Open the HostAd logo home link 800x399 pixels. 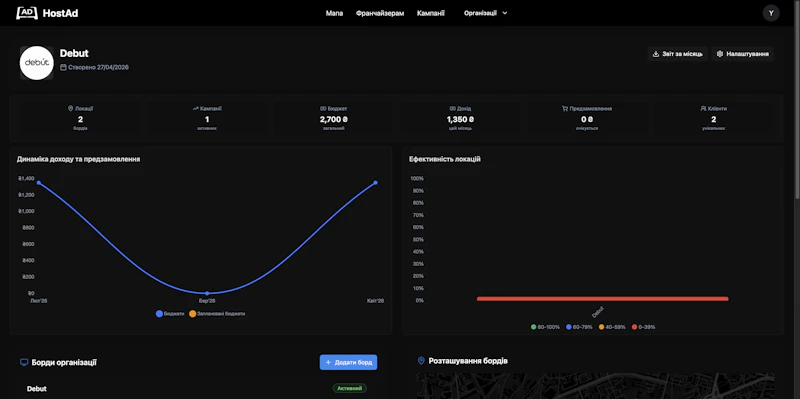pyautogui.click(x=47, y=13)
